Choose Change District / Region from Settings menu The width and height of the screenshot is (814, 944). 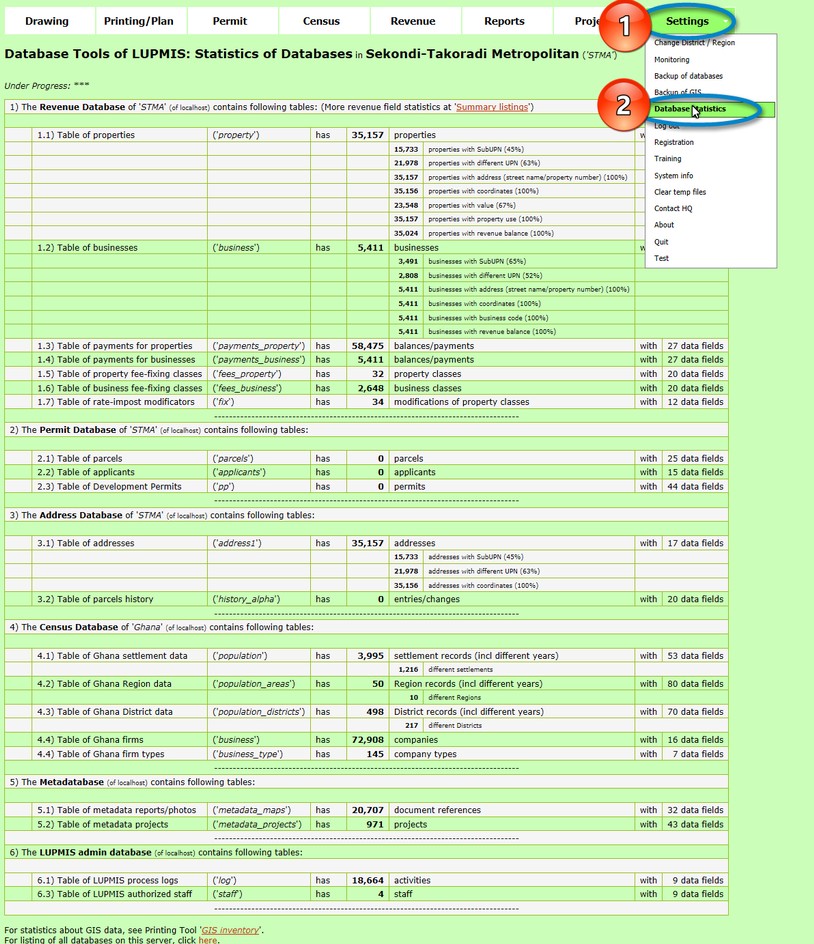click(694, 43)
